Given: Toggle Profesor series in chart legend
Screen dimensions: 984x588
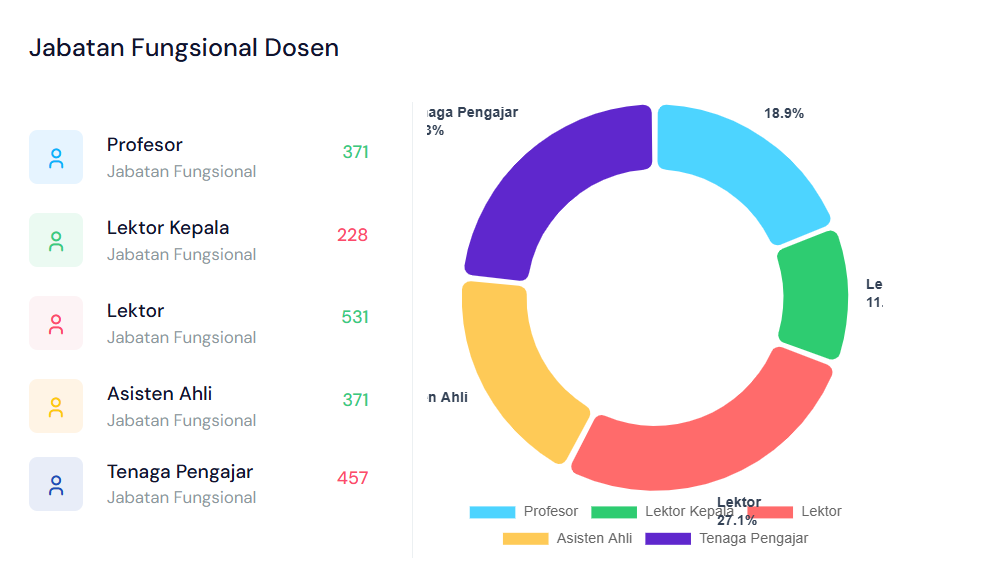Looking at the screenshot, I should [492, 512].
